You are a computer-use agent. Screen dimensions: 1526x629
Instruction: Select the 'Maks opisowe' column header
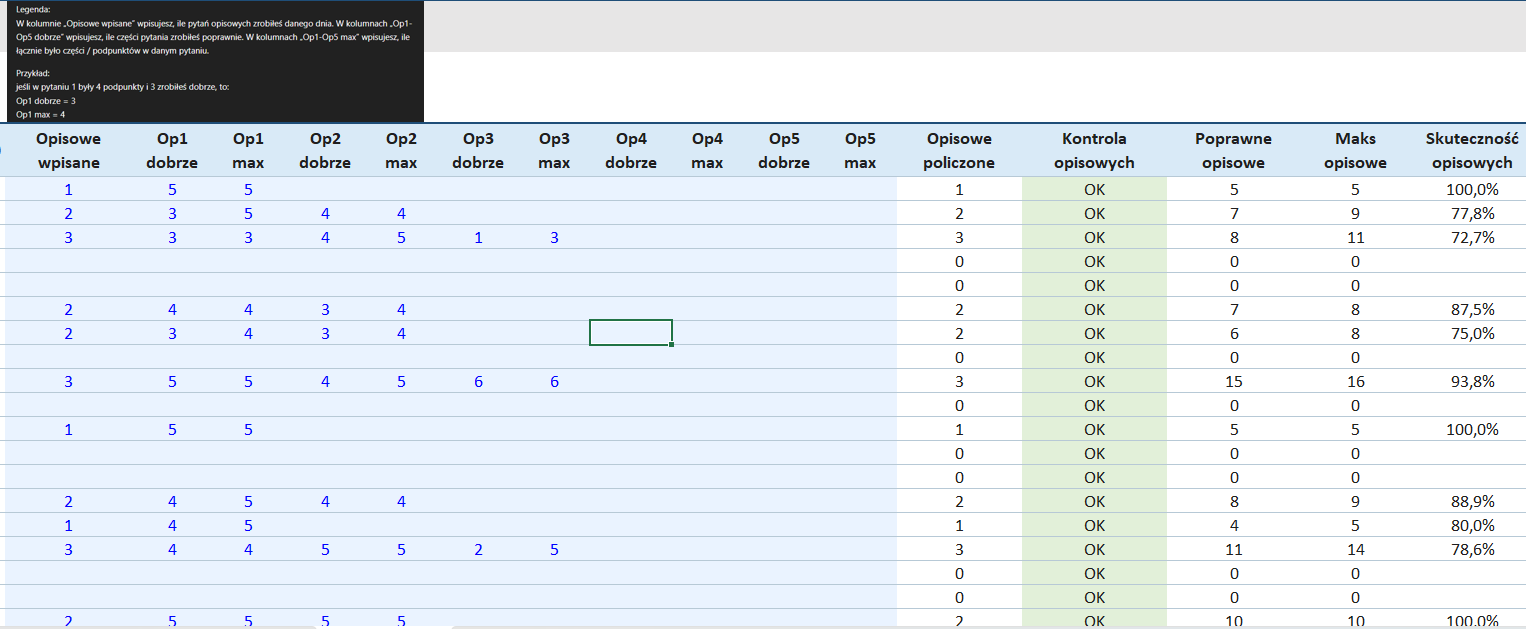pos(1355,150)
